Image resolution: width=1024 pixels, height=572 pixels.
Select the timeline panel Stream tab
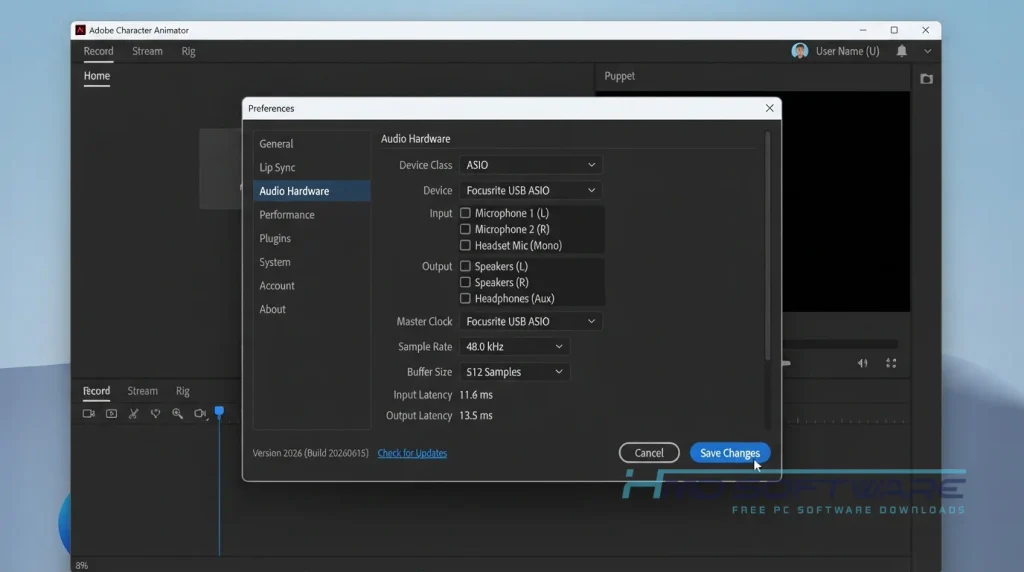click(x=142, y=390)
